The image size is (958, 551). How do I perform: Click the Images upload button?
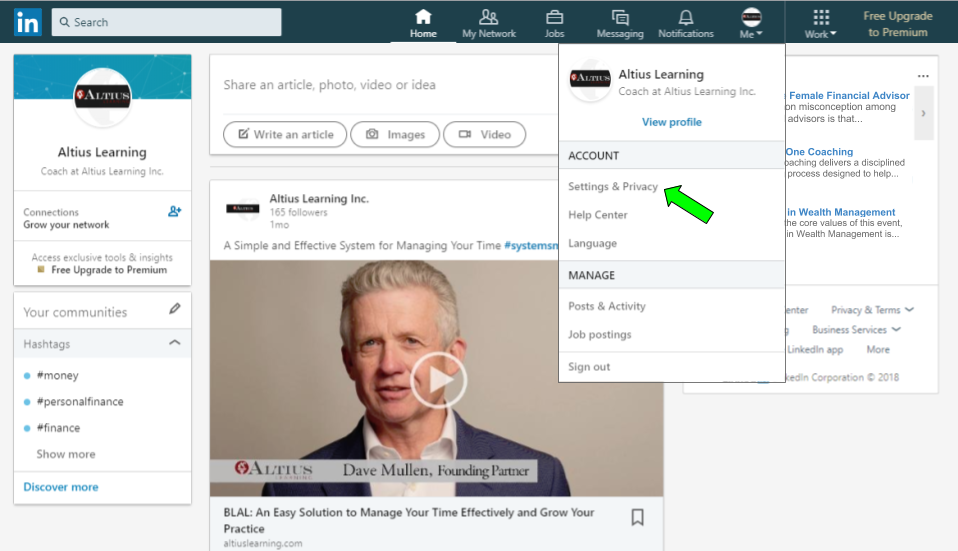coord(396,134)
